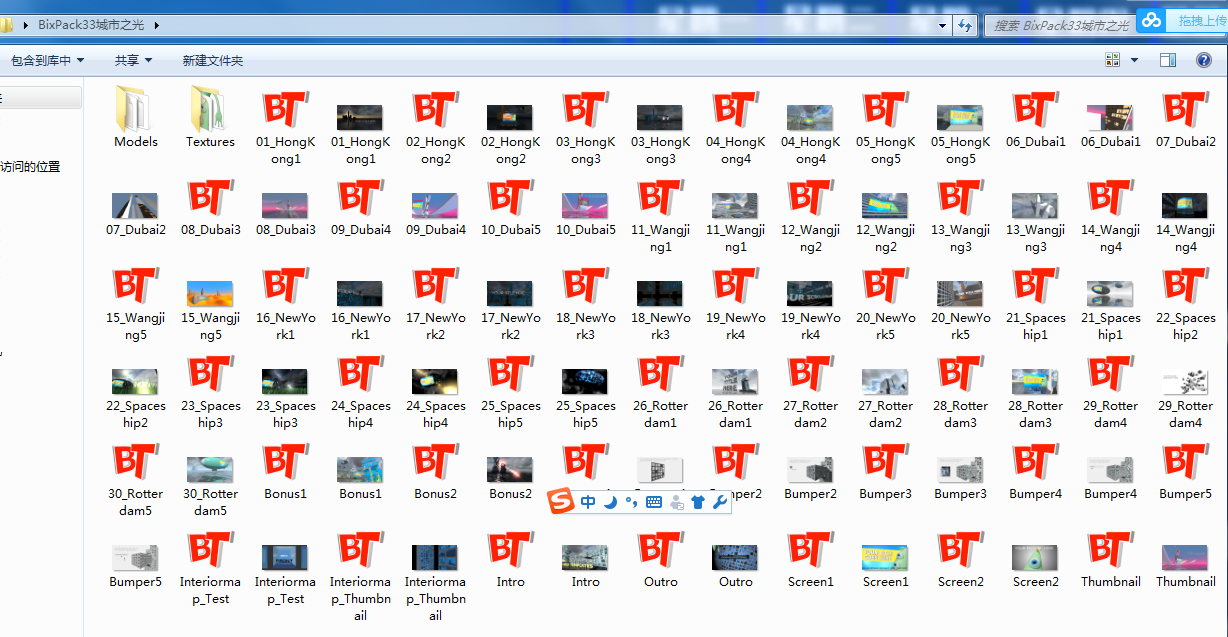Toggle Sogou Chinese/English input mode

[588, 502]
